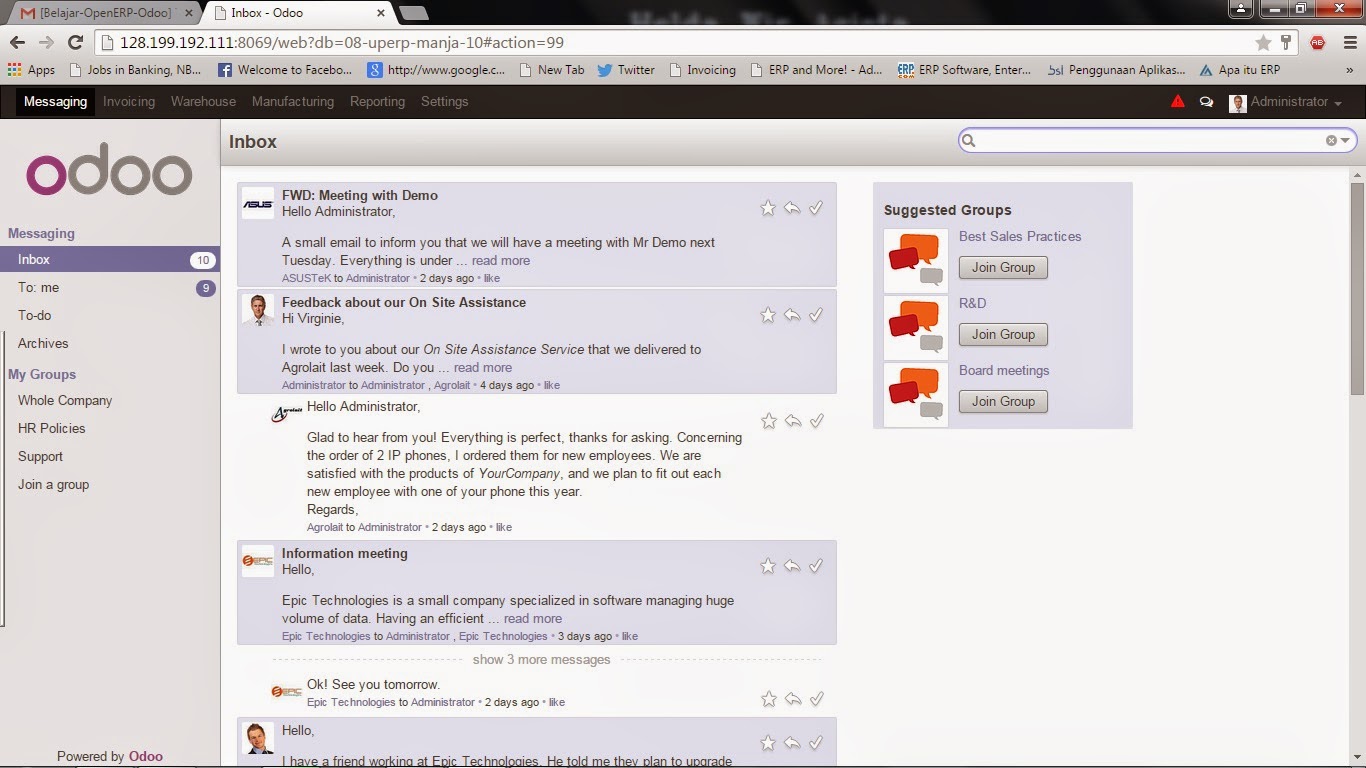1366x768 pixels.
Task: Open the Invoicing menu
Action: (x=129, y=101)
